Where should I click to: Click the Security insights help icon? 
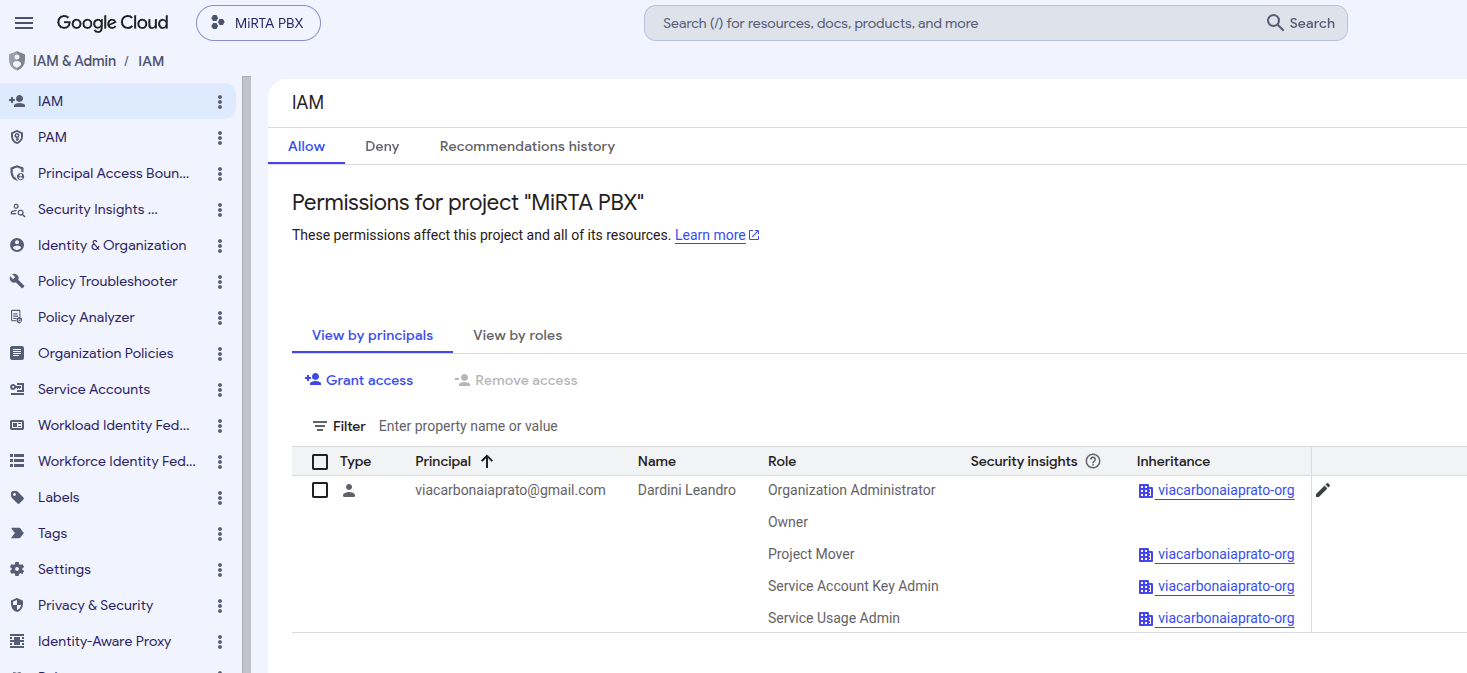pyautogui.click(x=1093, y=461)
